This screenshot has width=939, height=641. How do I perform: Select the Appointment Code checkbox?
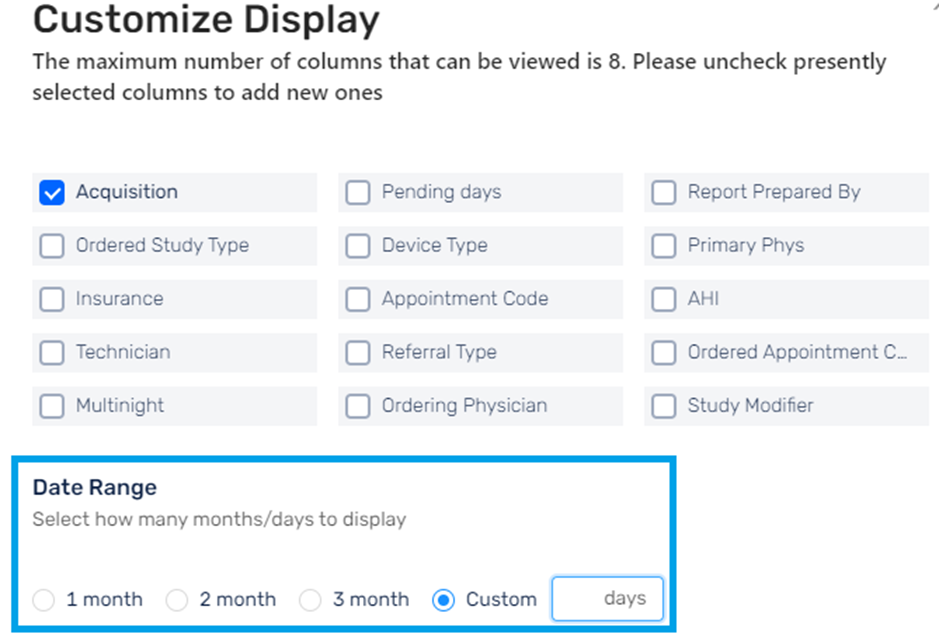pos(358,300)
